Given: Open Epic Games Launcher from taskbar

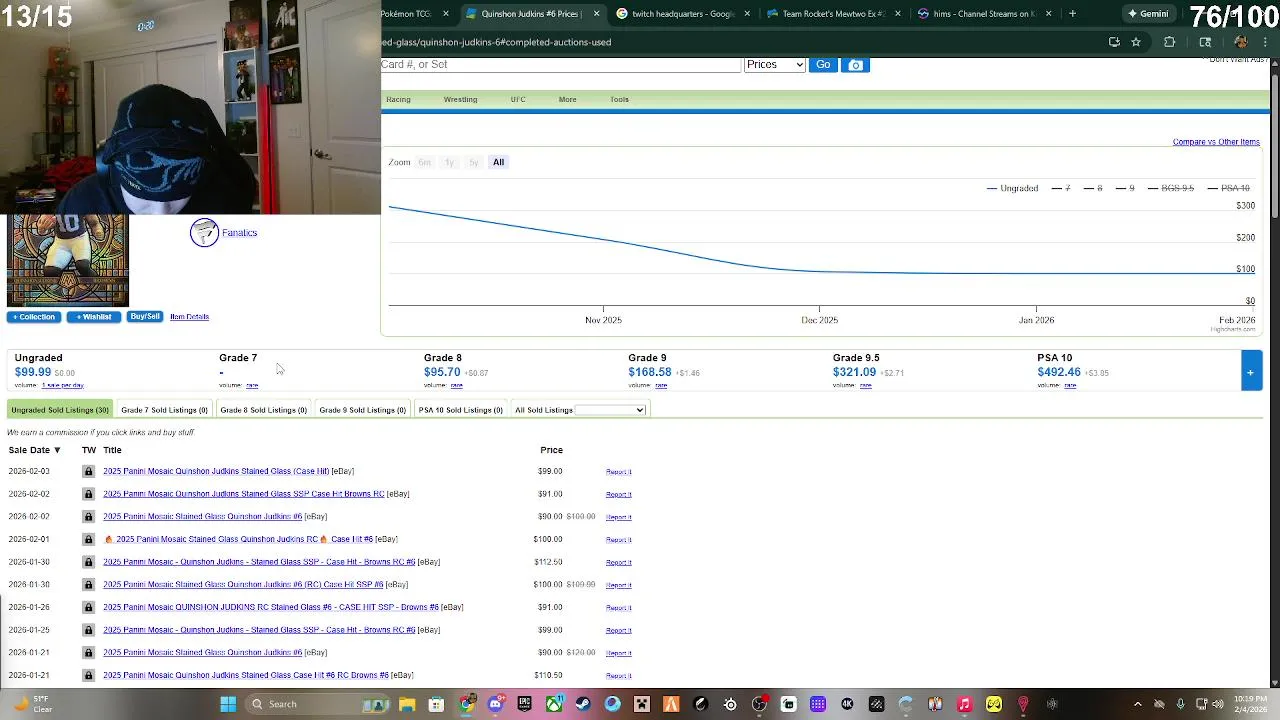Looking at the screenshot, I should click(x=524, y=704).
